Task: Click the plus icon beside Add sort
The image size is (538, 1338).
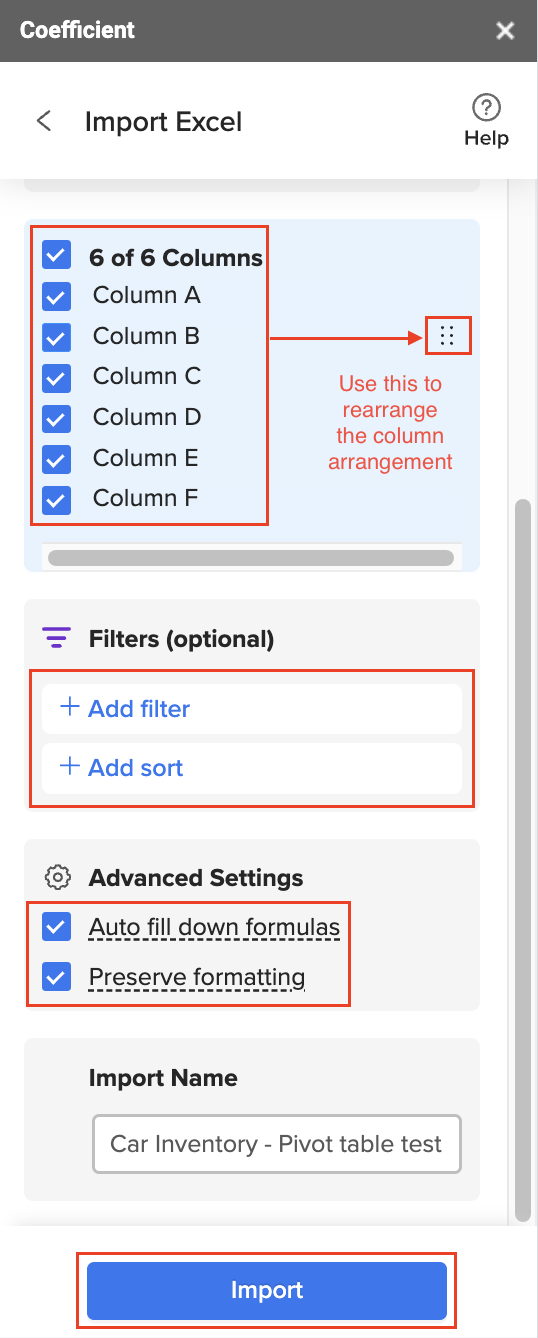Action: tap(70, 767)
